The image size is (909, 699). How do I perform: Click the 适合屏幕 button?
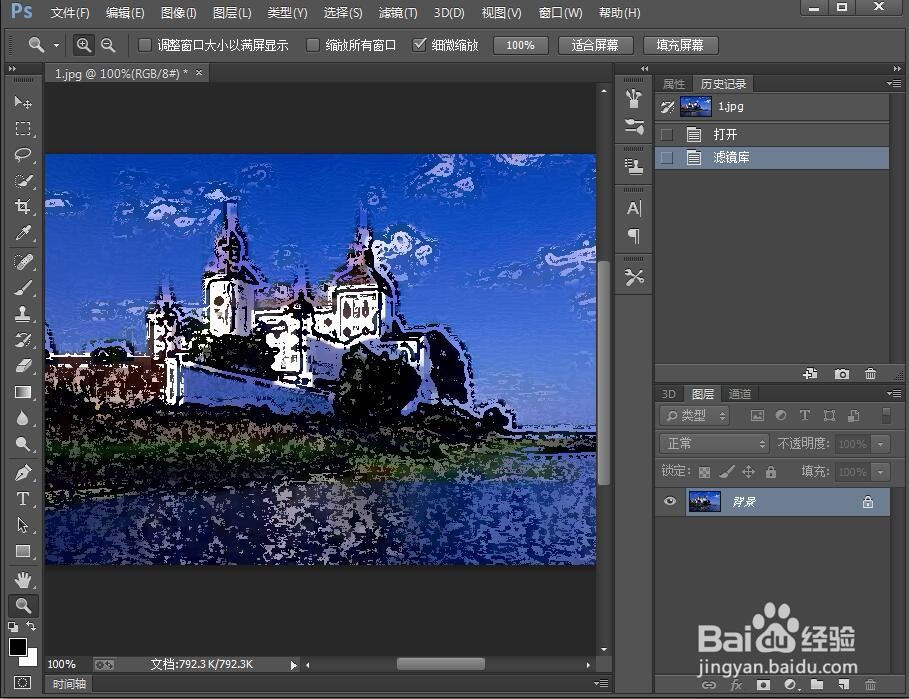595,45
